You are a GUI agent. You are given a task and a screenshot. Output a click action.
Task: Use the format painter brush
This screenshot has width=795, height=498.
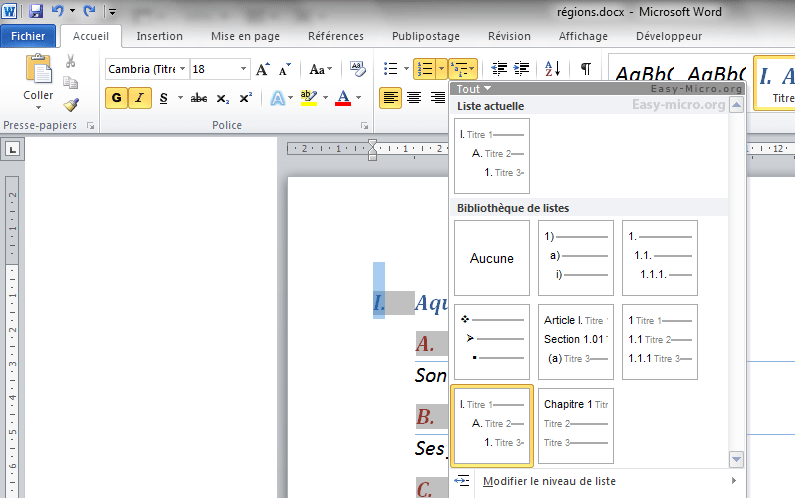[x=71, y=104]
